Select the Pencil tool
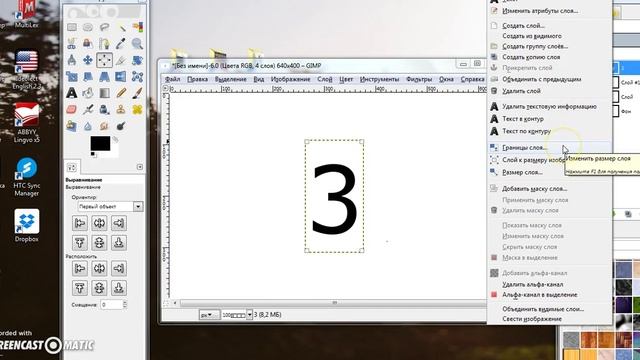The height and width of the screenshot is (360, 640). 121,93
